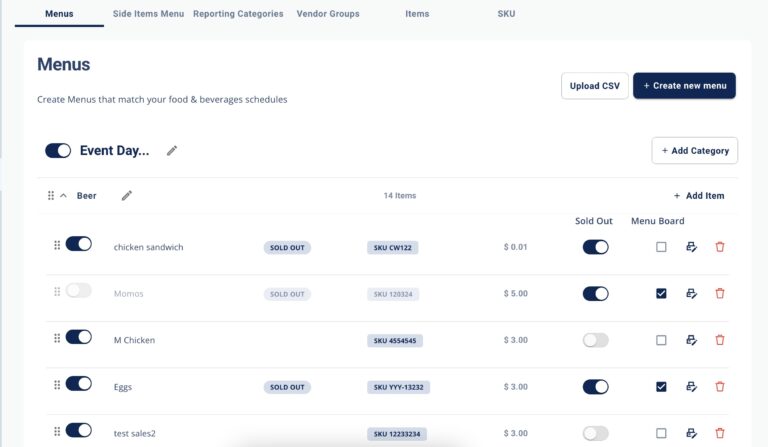Viewport: 768px width, 447px height.
Task: Click the Add Category button
Action: click(x=695, y=151)
